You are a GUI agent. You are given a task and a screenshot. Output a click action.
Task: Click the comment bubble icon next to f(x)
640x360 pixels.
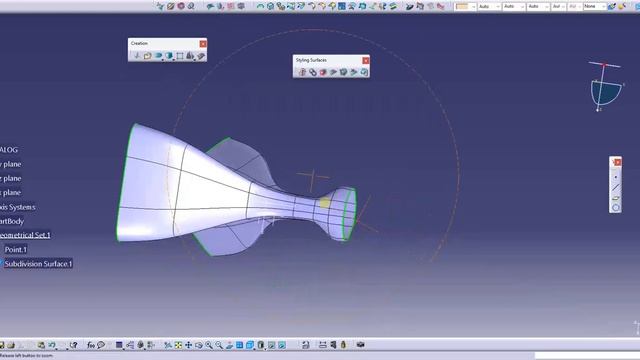[101, 345]
